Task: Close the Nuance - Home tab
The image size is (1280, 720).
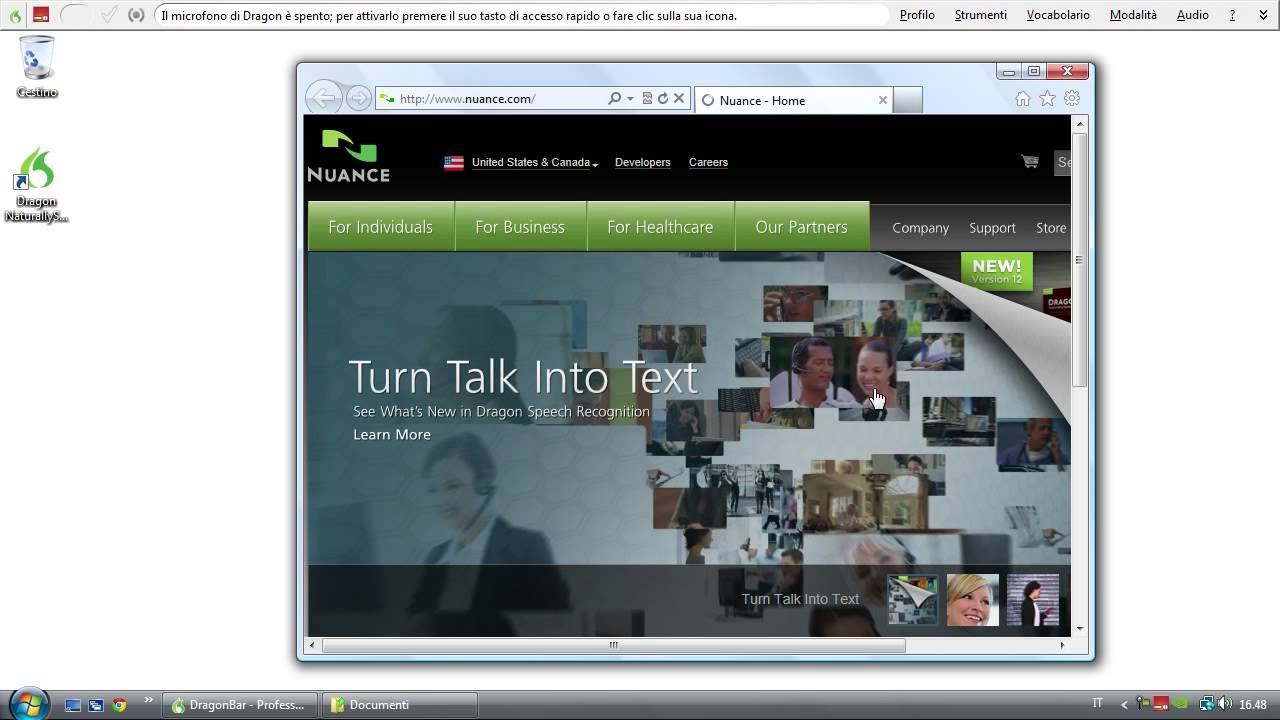Action: [882, 100]
